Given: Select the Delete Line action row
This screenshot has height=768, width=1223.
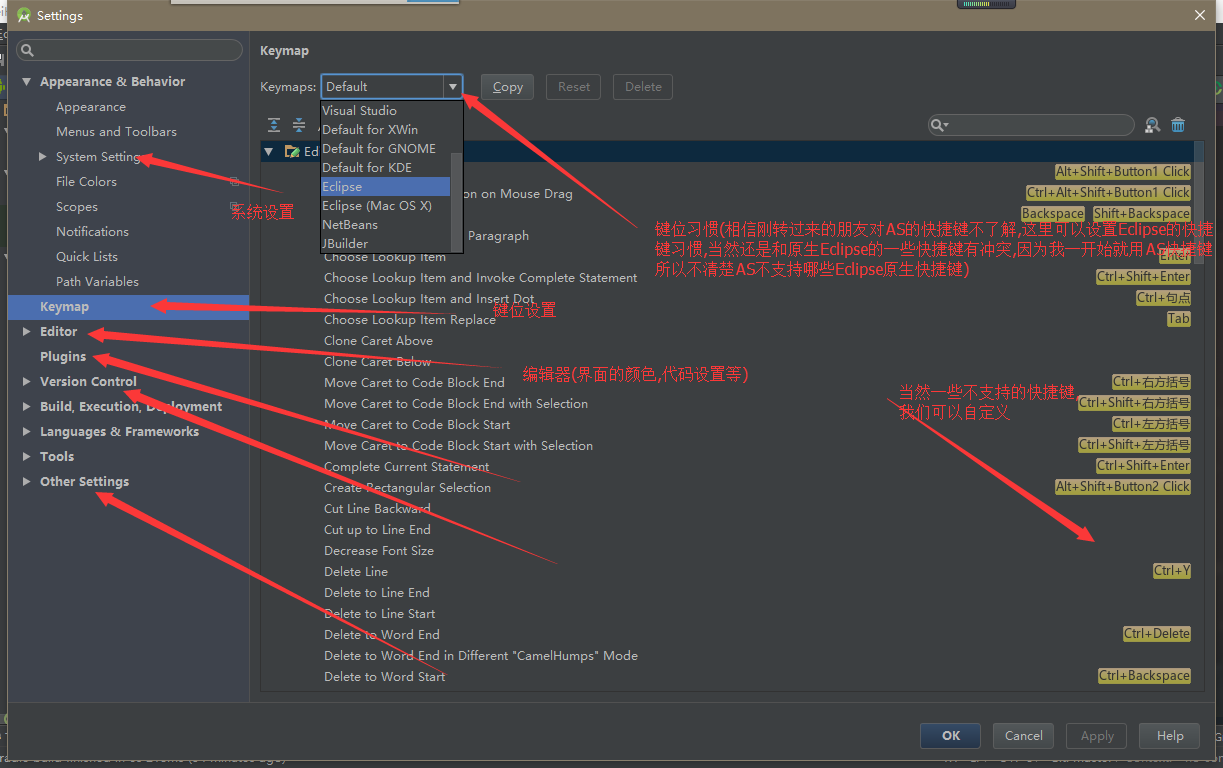Looking at the screenshot, I should pyautogui.click(x=356, y=572).
